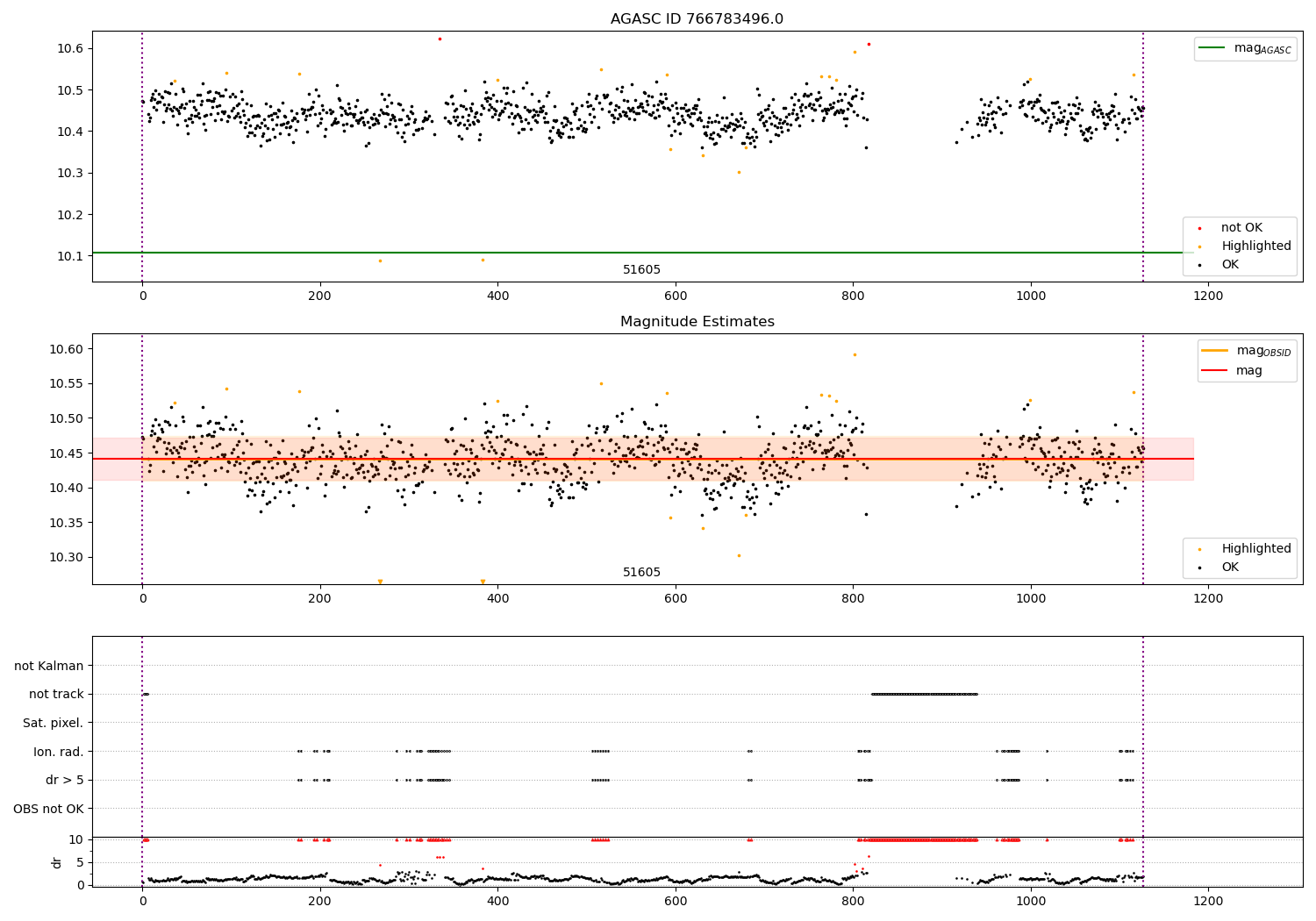Viewport: 1316px width, 921px height.
Task: Click the 'dr' axis label at bottom
Action: (57, 862)
